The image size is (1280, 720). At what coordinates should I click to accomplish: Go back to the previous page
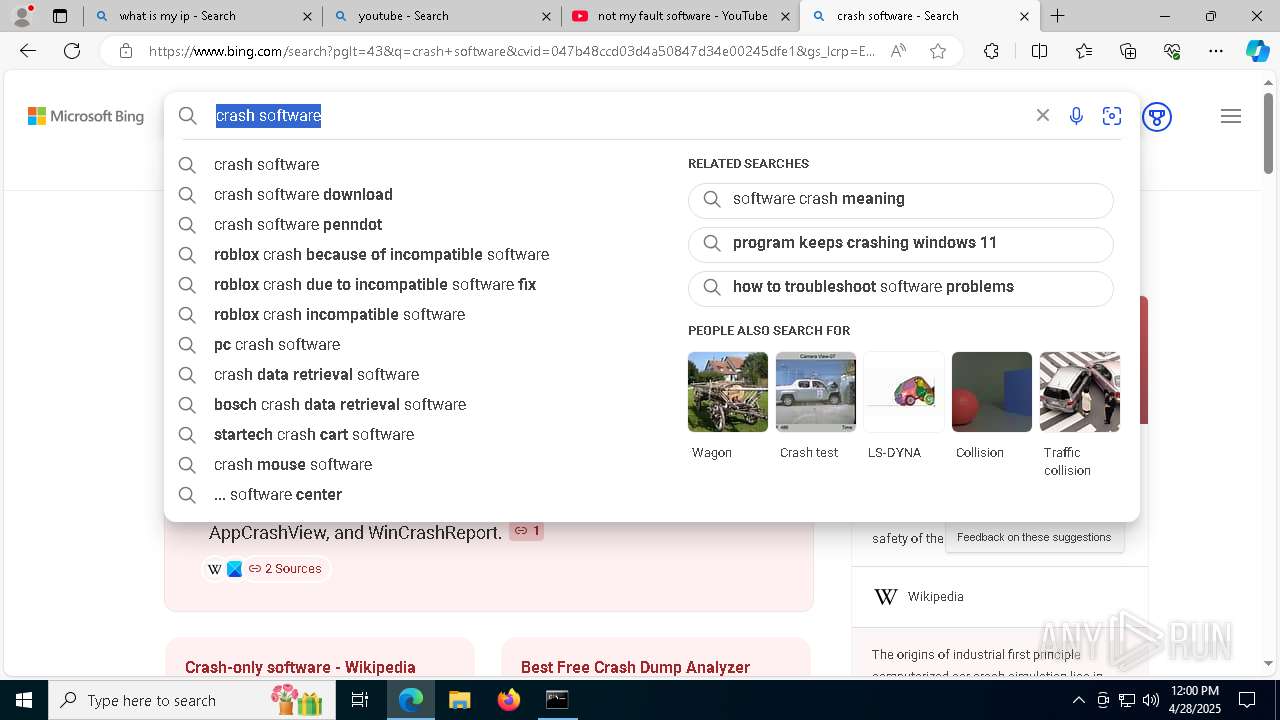[28, 51]
